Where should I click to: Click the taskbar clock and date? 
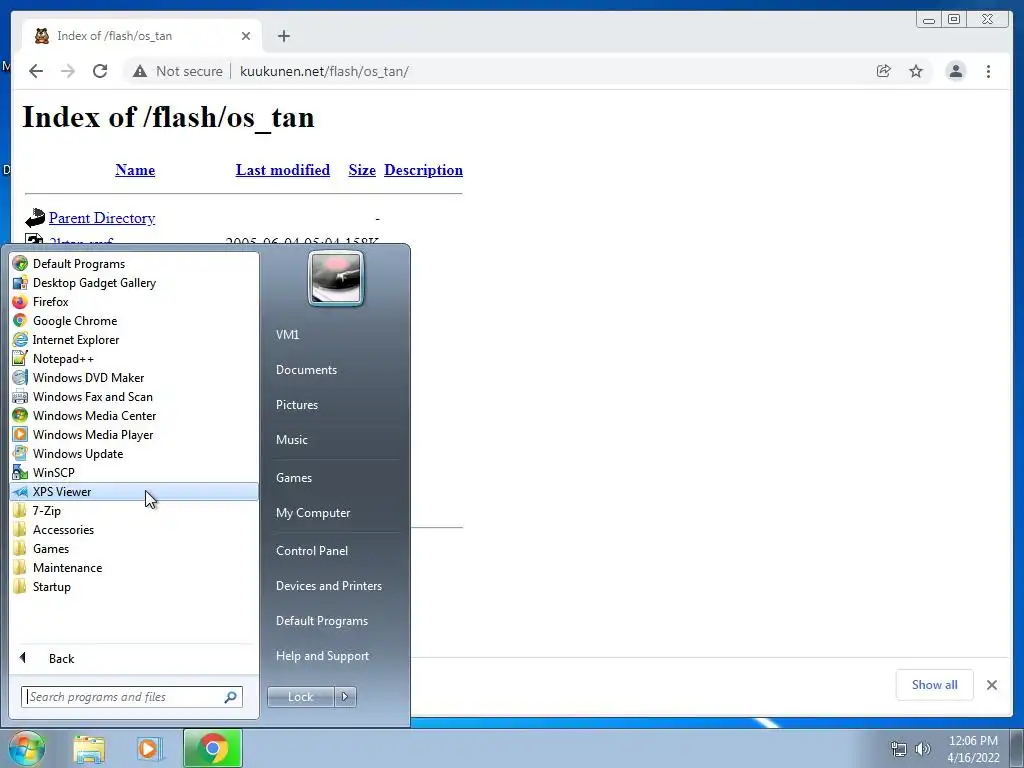coord(973,749)
